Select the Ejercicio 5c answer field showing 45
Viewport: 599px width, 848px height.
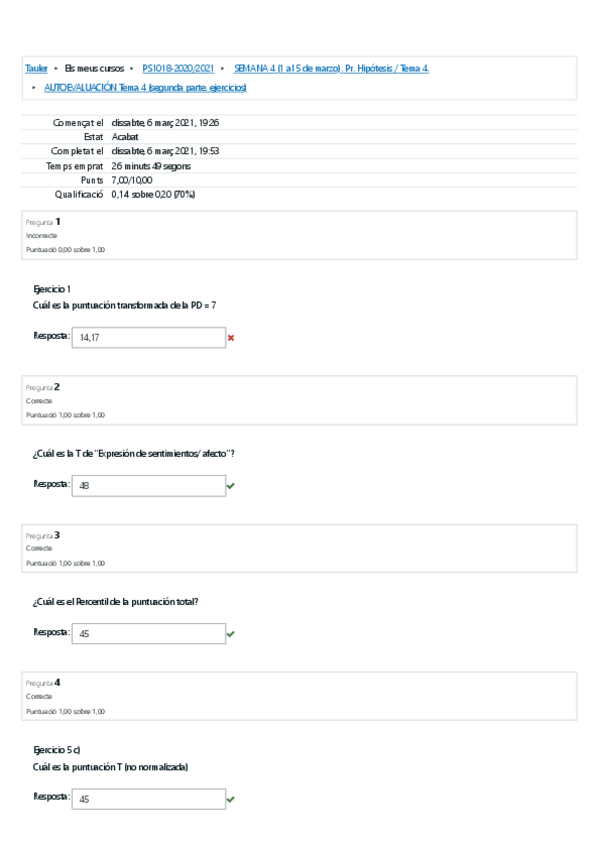tap(148, 798)
